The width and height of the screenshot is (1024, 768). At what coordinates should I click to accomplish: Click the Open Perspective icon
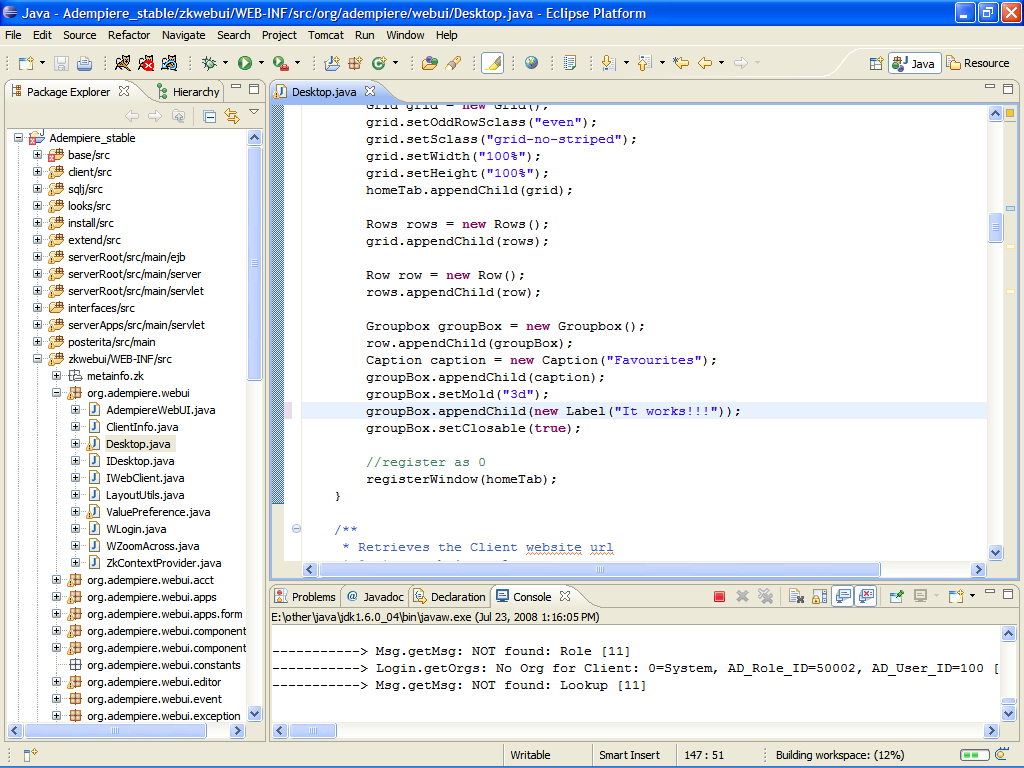876,63
